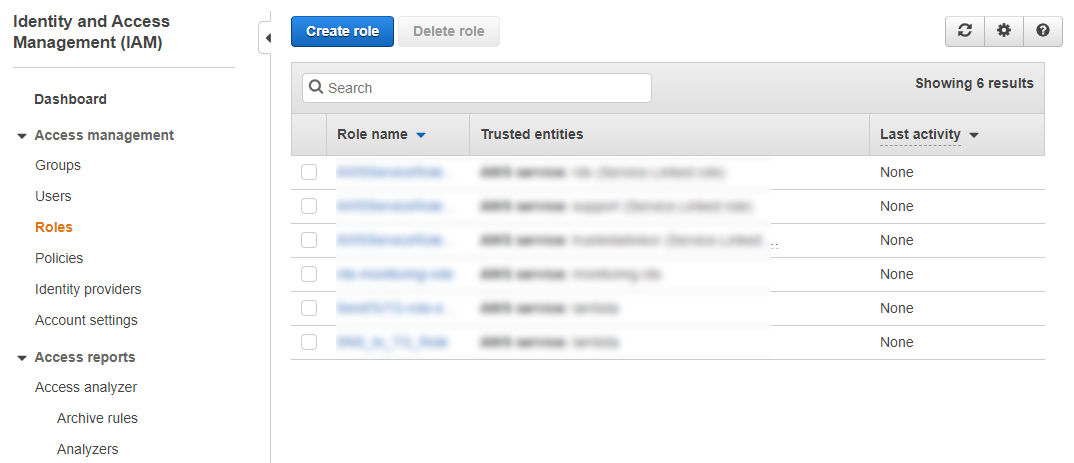The height and width of the screenshot is (463, 1074).
Task: Click the Delete role button
Action: (448, 31)
